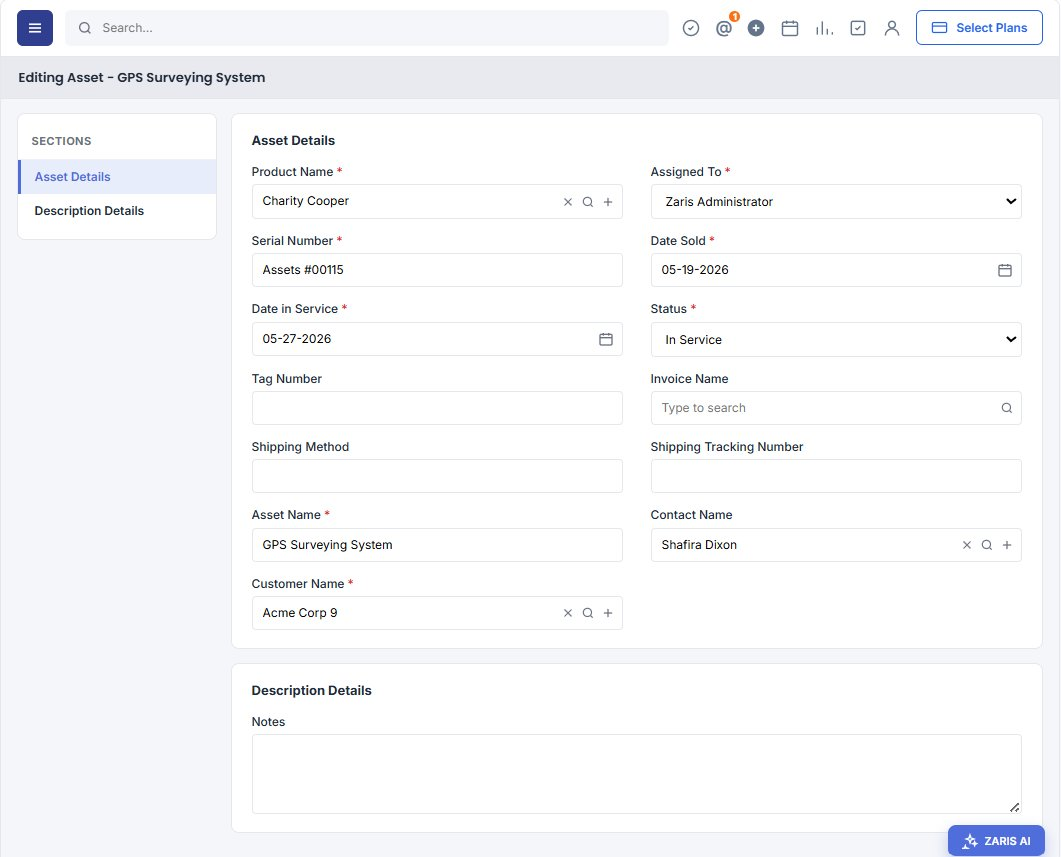1061x857 pixels.
Task: Click the 'Editing Asset - GPS Surveying System' title
Action: 141,77
